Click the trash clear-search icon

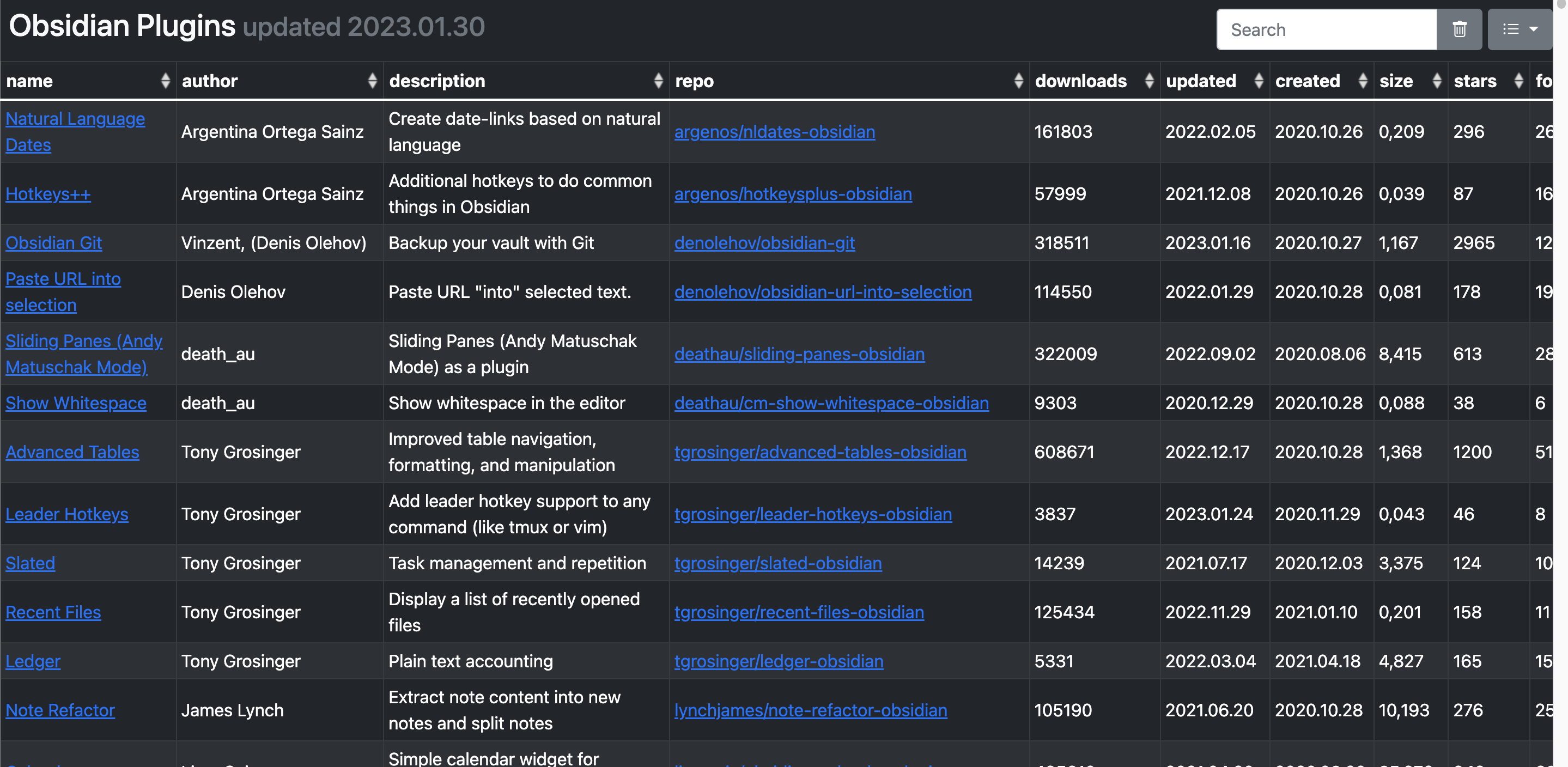coord(1458,29)
